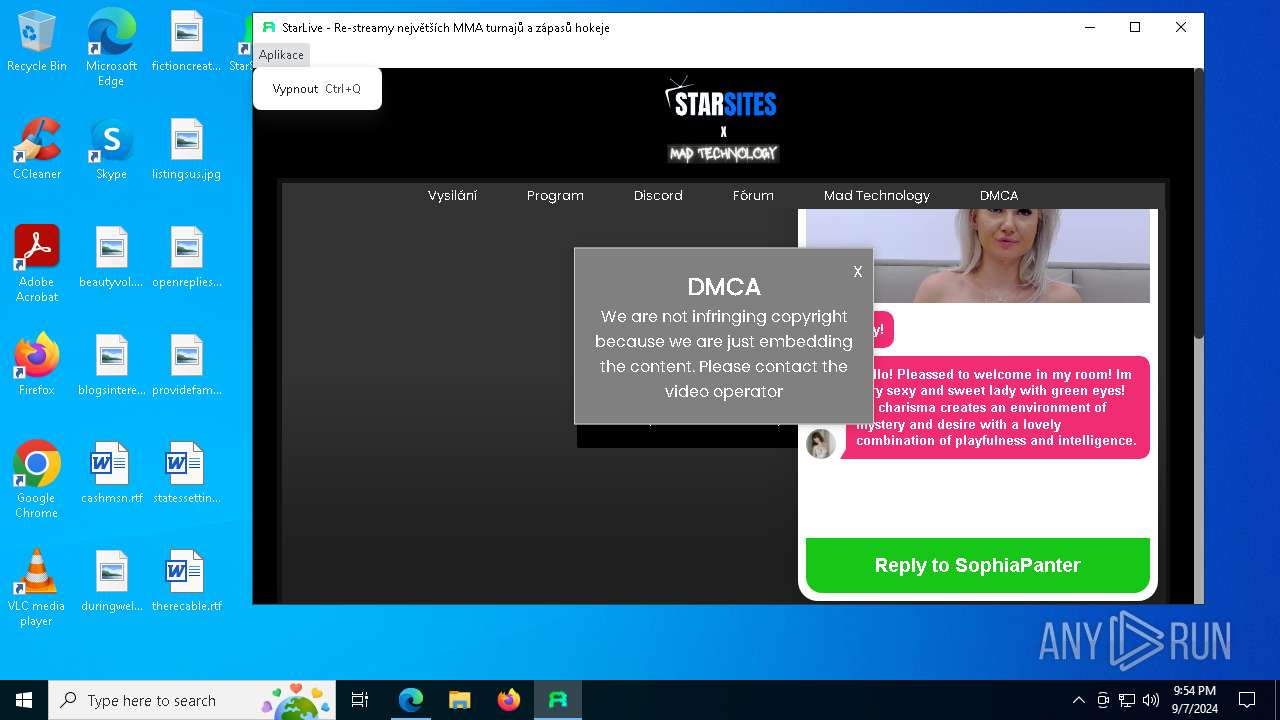This screenshot has height=720, width=1280.
Task: Open the Adobe Acrobat desktop shortcut
Action: pos(37,264)
